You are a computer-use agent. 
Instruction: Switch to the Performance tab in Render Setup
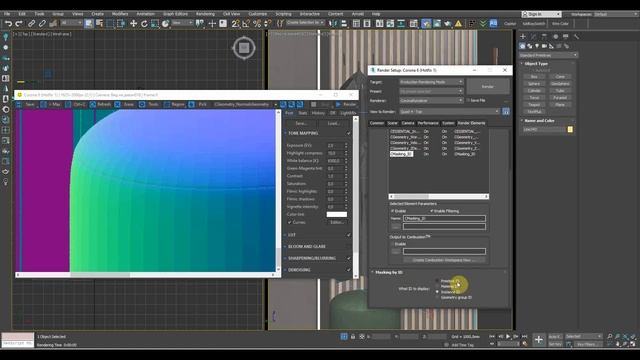tap(428, 123)
